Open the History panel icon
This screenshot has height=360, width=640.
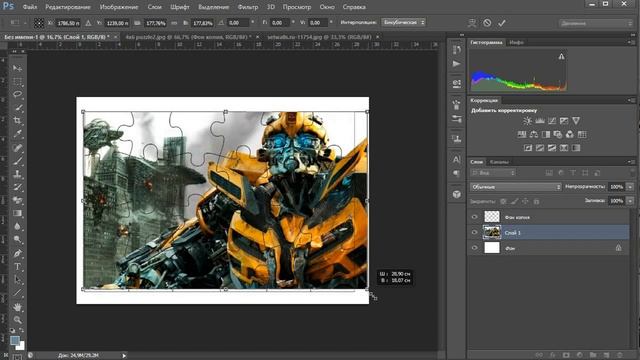[457, 49]
